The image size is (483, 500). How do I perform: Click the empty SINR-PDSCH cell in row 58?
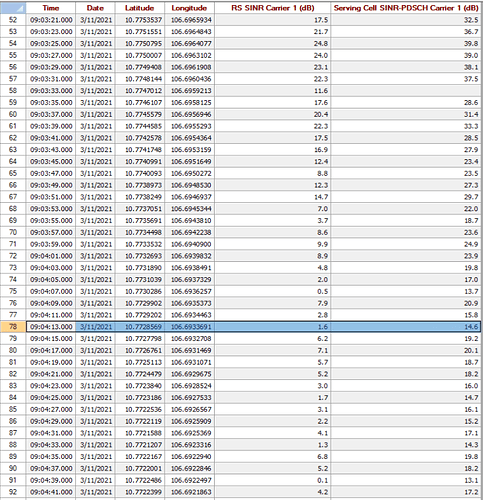(406, 91)
